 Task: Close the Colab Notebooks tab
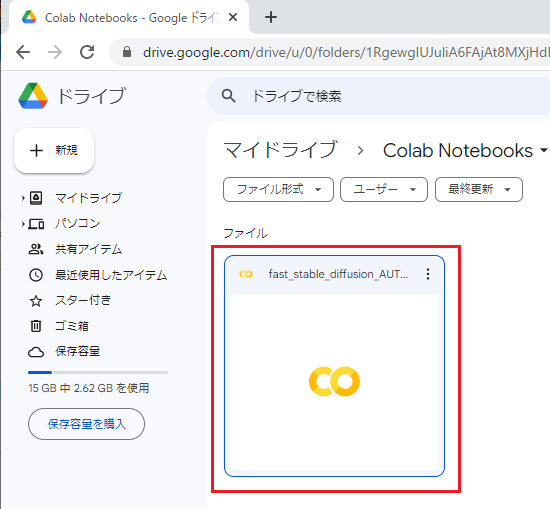pos(233,17)
